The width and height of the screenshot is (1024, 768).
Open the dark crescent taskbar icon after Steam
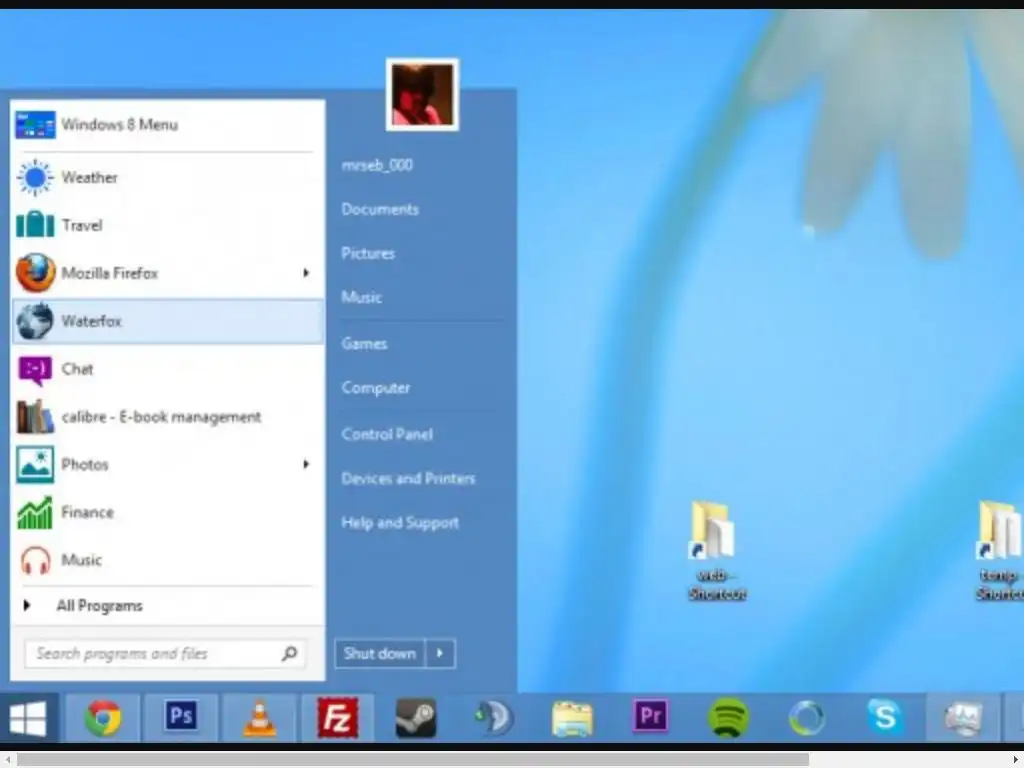coord(494,718)
